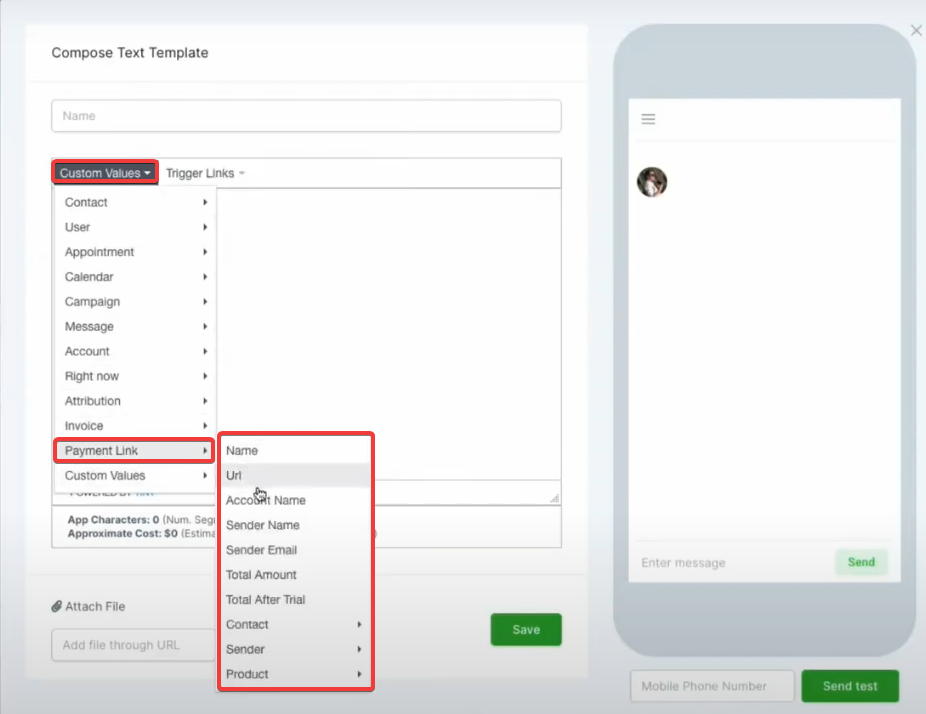Click the Send test button
Screen dimensions: 926x714
click(x=850, y=686)
